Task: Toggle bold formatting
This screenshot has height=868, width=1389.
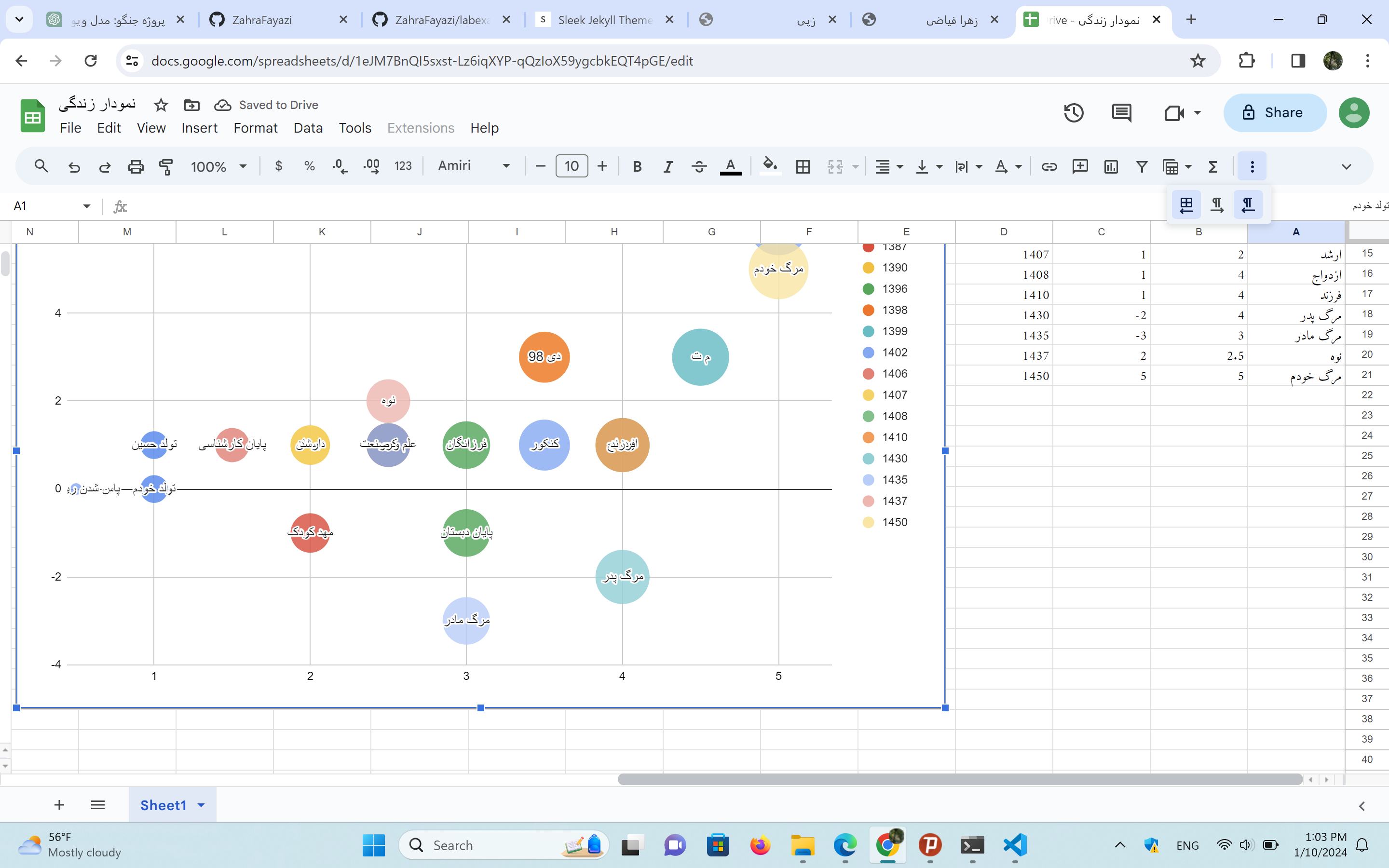Action: (637, 166)
